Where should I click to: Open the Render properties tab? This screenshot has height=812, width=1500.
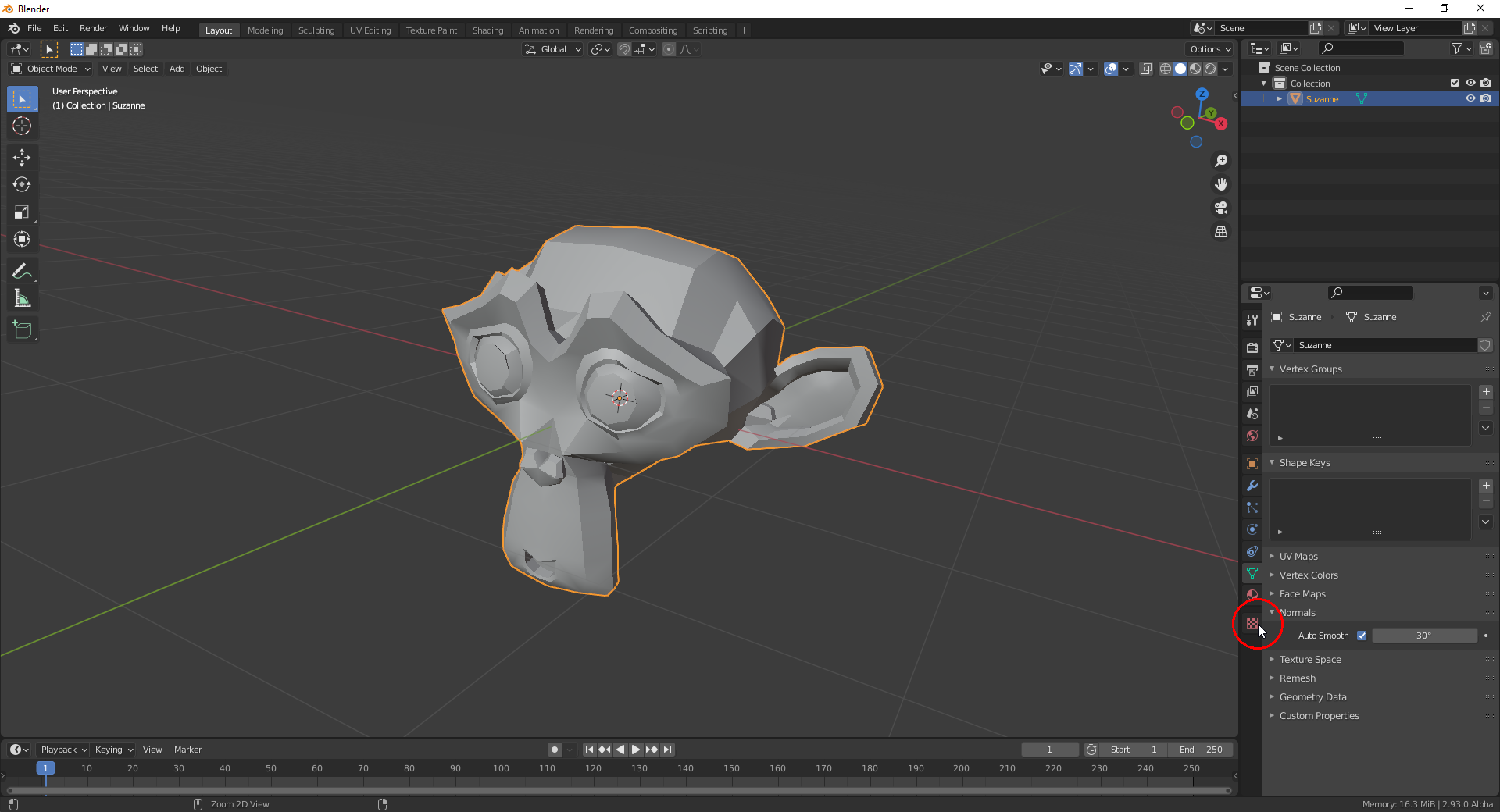tap(1252, 347)
